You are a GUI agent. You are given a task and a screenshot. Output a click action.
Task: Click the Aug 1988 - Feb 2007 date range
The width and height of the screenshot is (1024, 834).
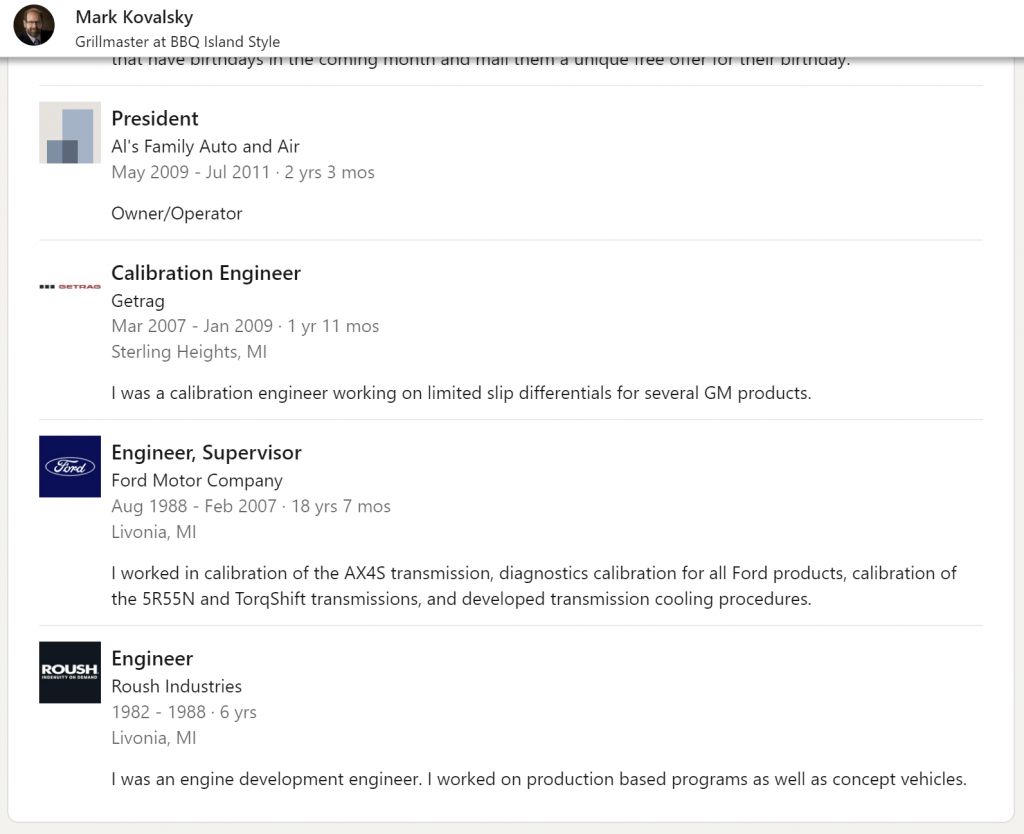click(x=194, y=506)
